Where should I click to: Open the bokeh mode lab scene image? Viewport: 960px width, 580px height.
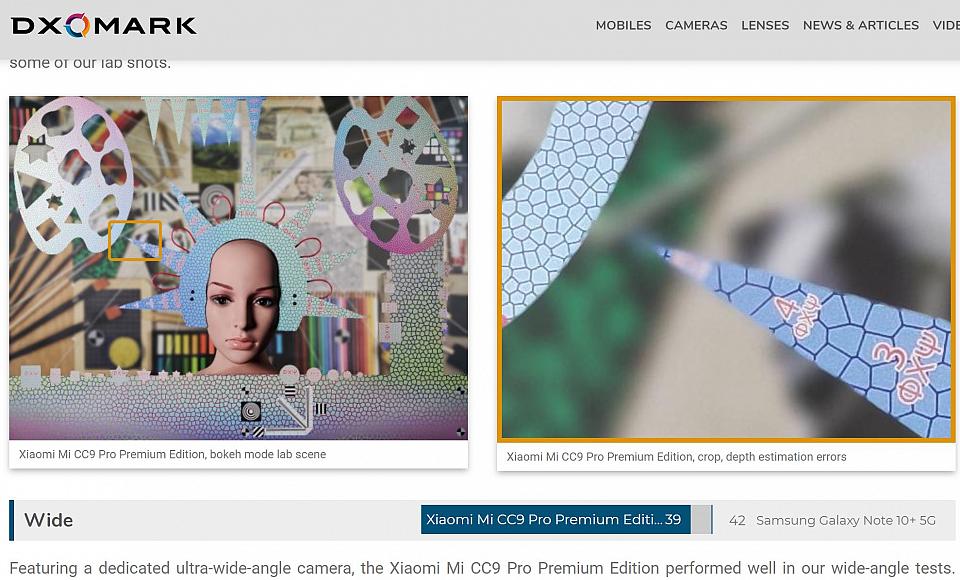click(239, 268)
